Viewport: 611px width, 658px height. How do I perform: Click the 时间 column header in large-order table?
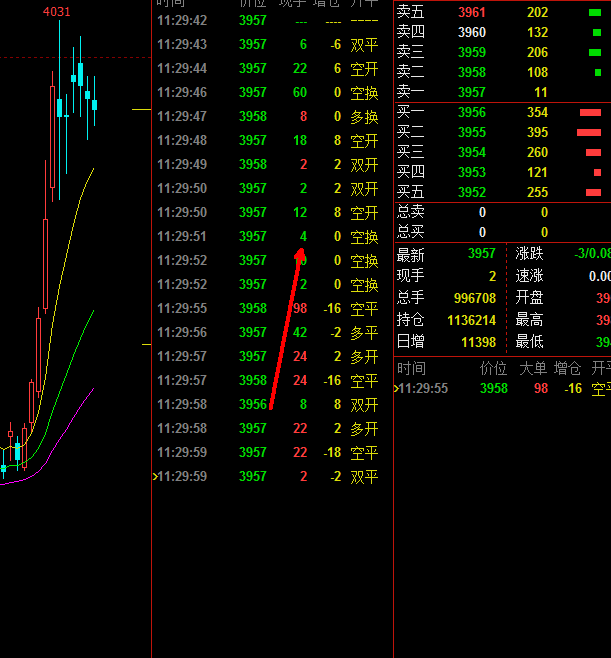[411, 368]
